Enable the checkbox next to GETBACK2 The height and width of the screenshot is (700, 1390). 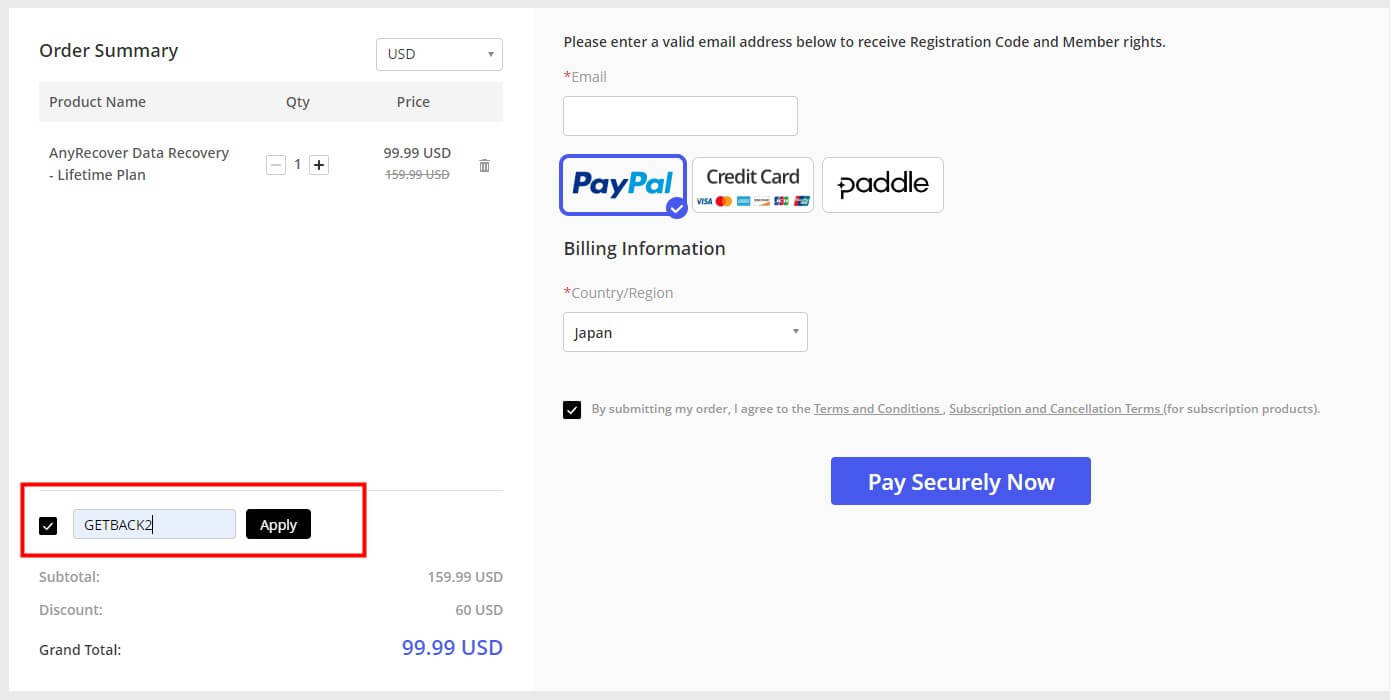tap(47, 524)
